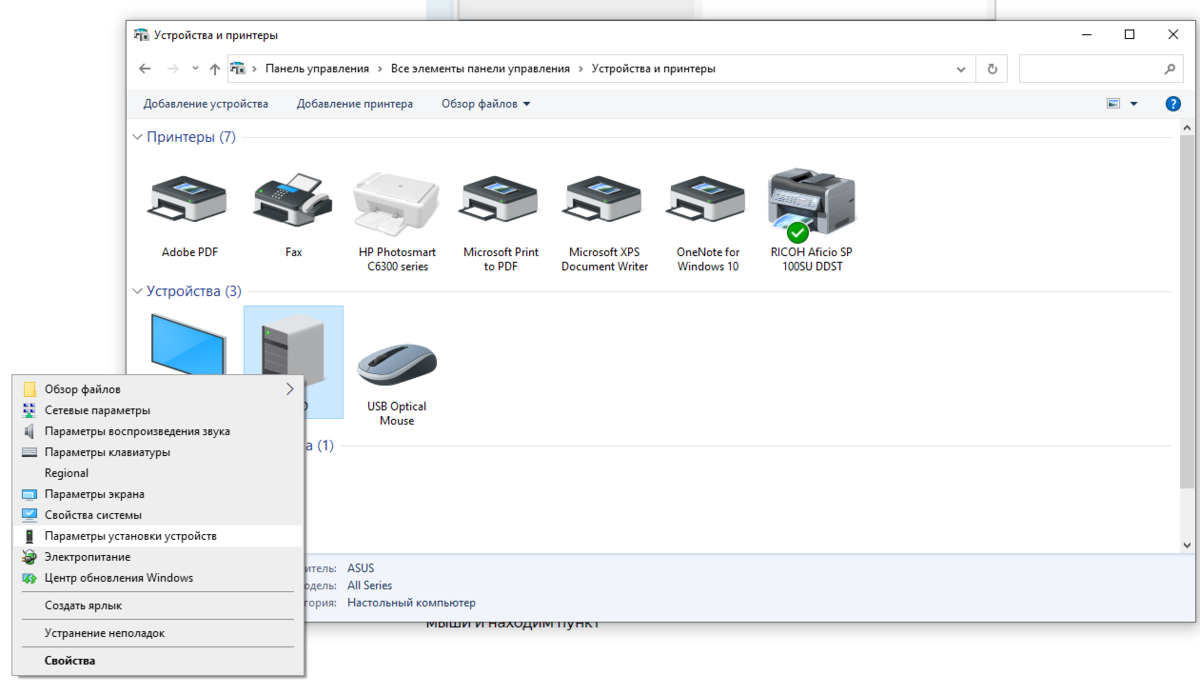Click the Forward navigation arrow
This screenshot has width=1200, height=695.
point(174,69)
